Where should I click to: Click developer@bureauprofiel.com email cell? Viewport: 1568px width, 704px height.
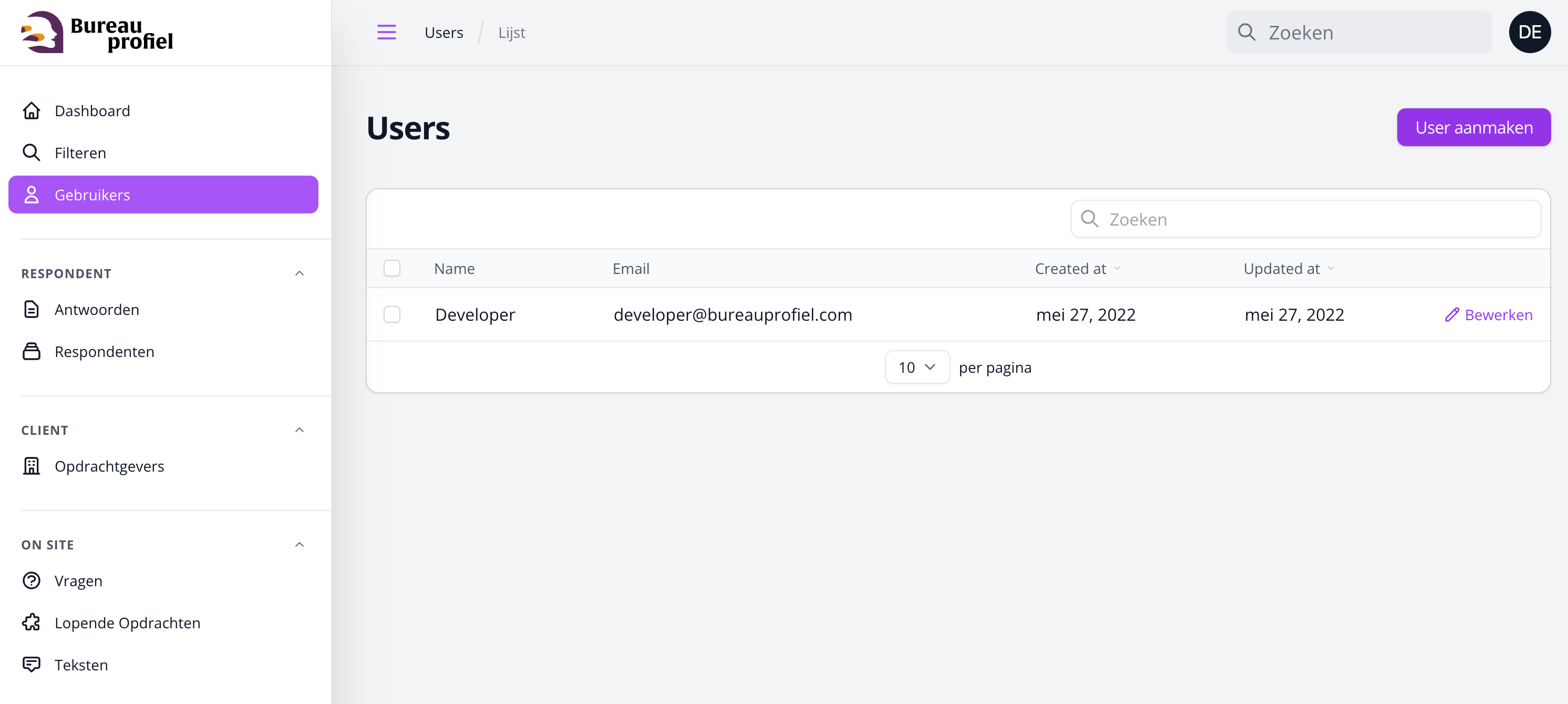tap(733, 315)
